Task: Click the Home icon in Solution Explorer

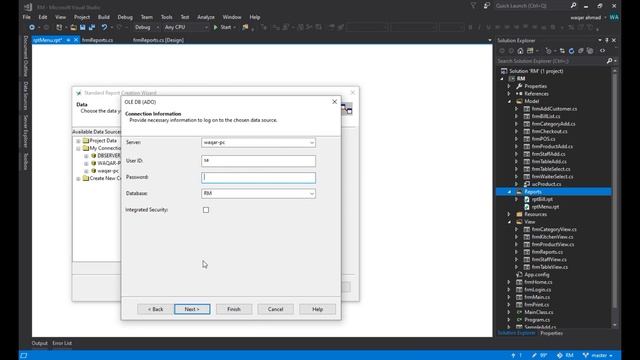Action: 520,51
